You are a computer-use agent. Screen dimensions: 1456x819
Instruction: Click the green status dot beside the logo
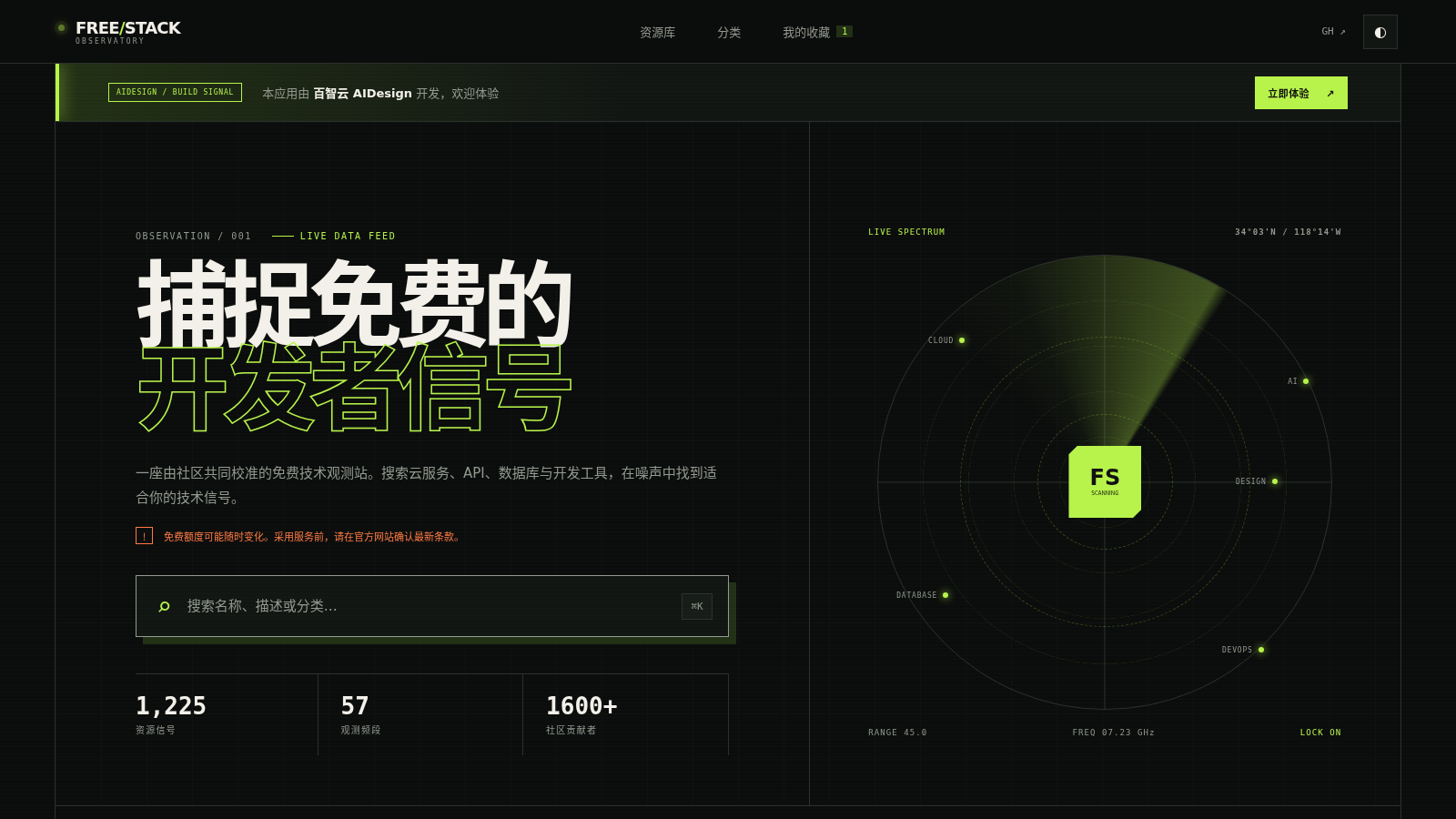click(x=61, y=28)
